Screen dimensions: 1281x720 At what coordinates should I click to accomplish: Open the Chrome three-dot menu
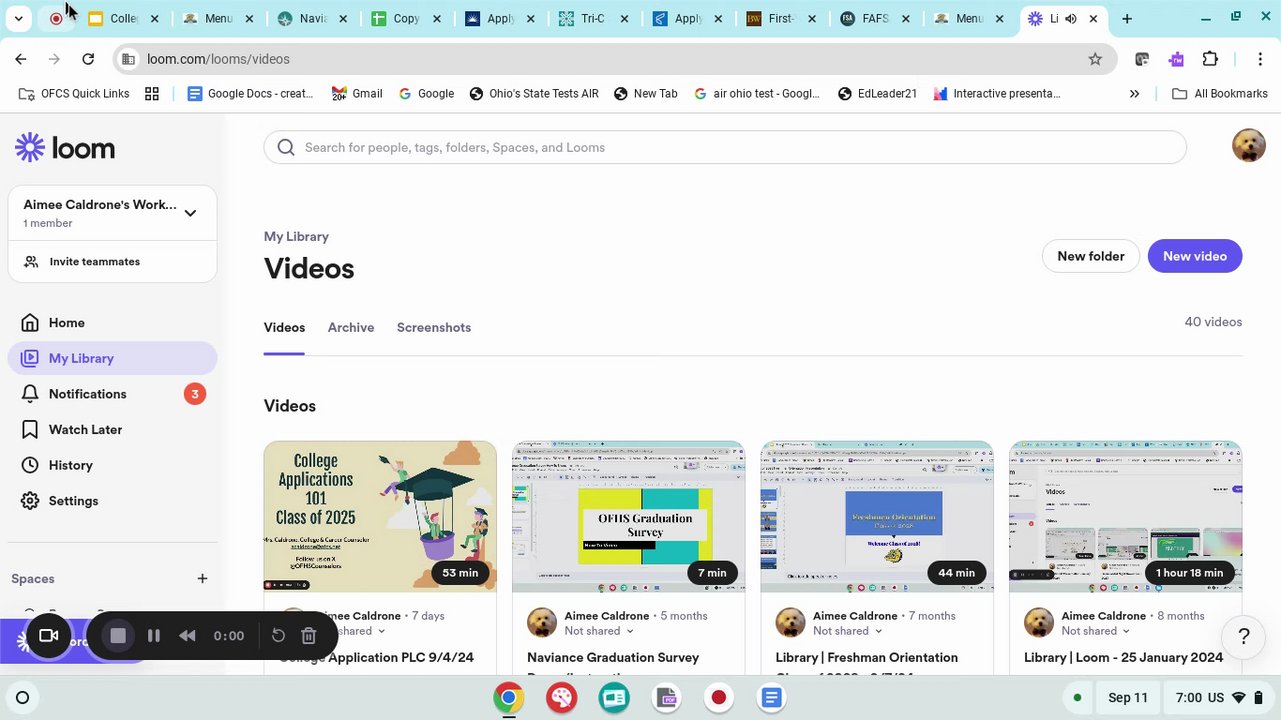pyautogui.click(x=1260, y=59)
